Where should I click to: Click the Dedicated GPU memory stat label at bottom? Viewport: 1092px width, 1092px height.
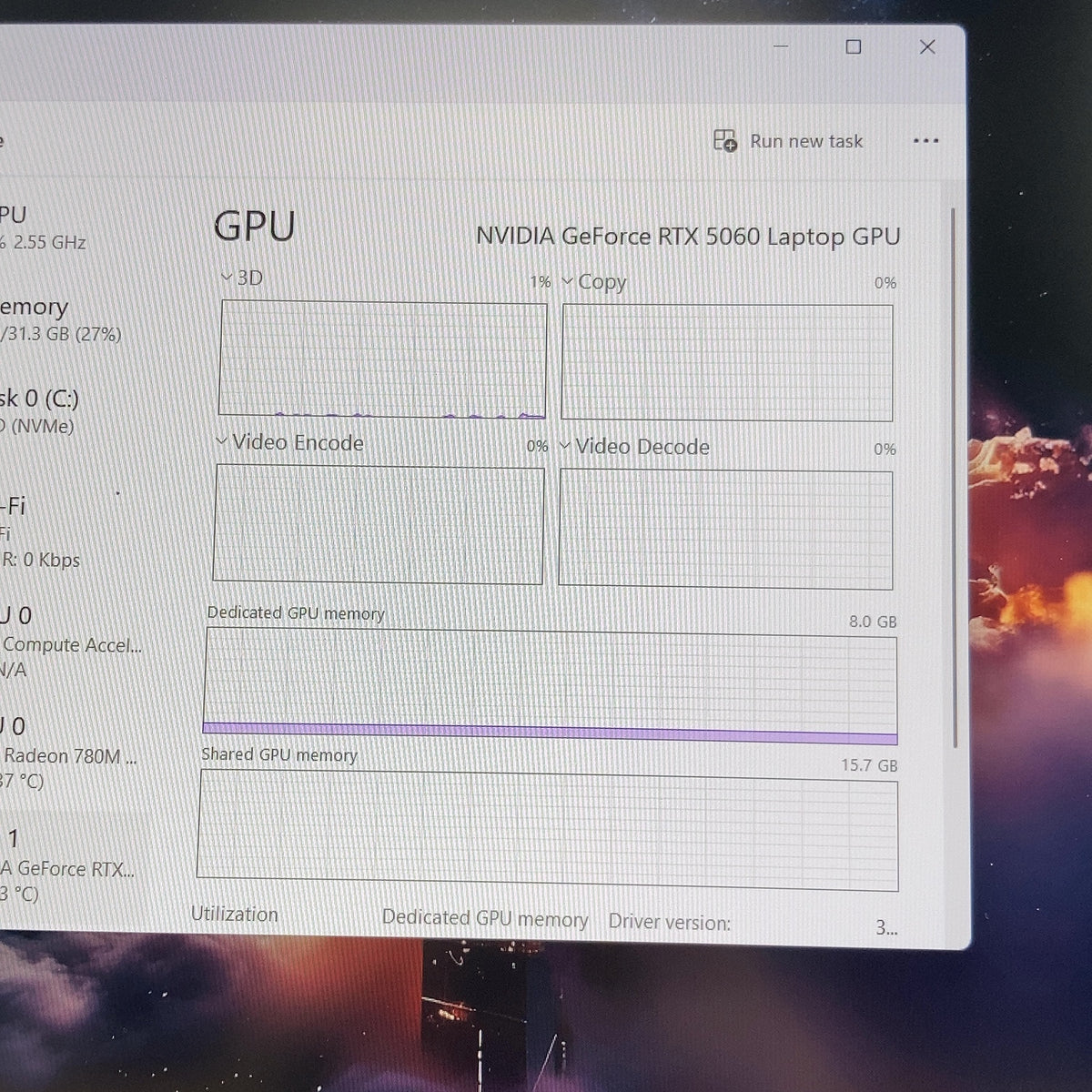tap(485, 919)
